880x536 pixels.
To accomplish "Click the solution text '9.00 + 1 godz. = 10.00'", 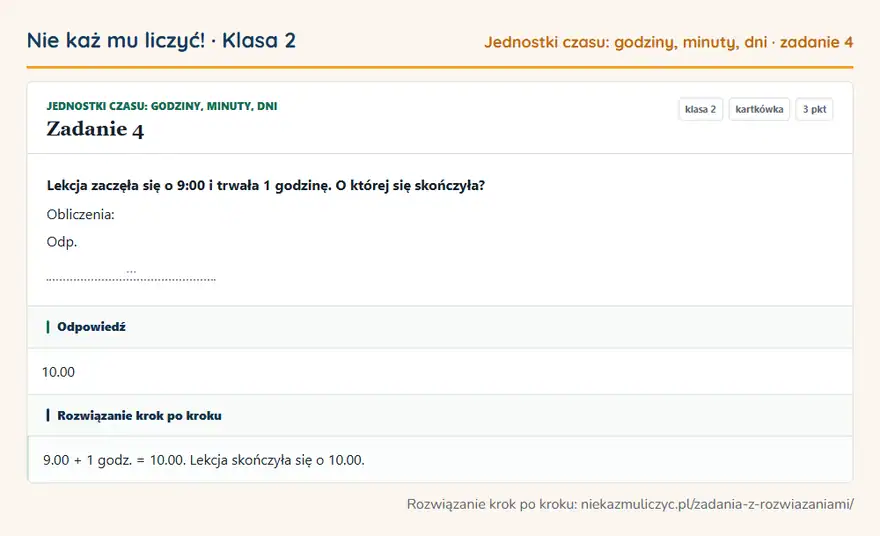I will [x=114, y=460].
